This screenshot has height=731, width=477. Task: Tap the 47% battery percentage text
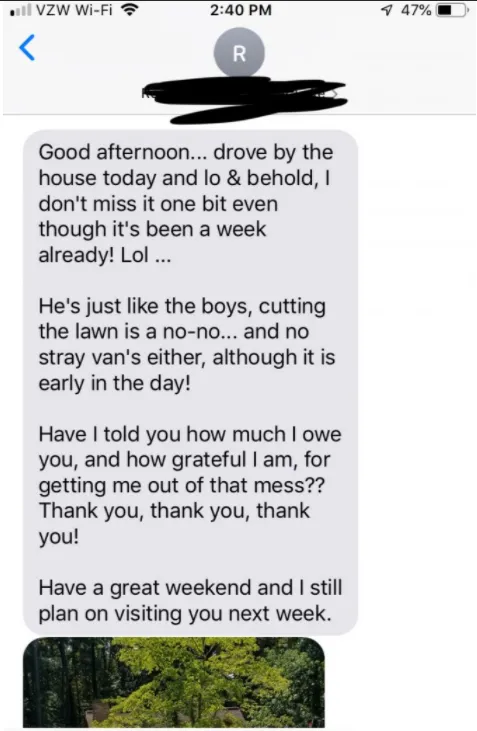pos(416,10)
